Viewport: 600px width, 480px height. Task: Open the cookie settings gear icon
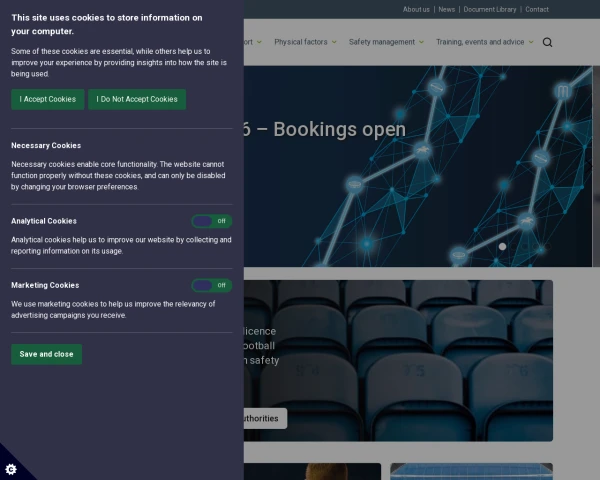(11, 469)
